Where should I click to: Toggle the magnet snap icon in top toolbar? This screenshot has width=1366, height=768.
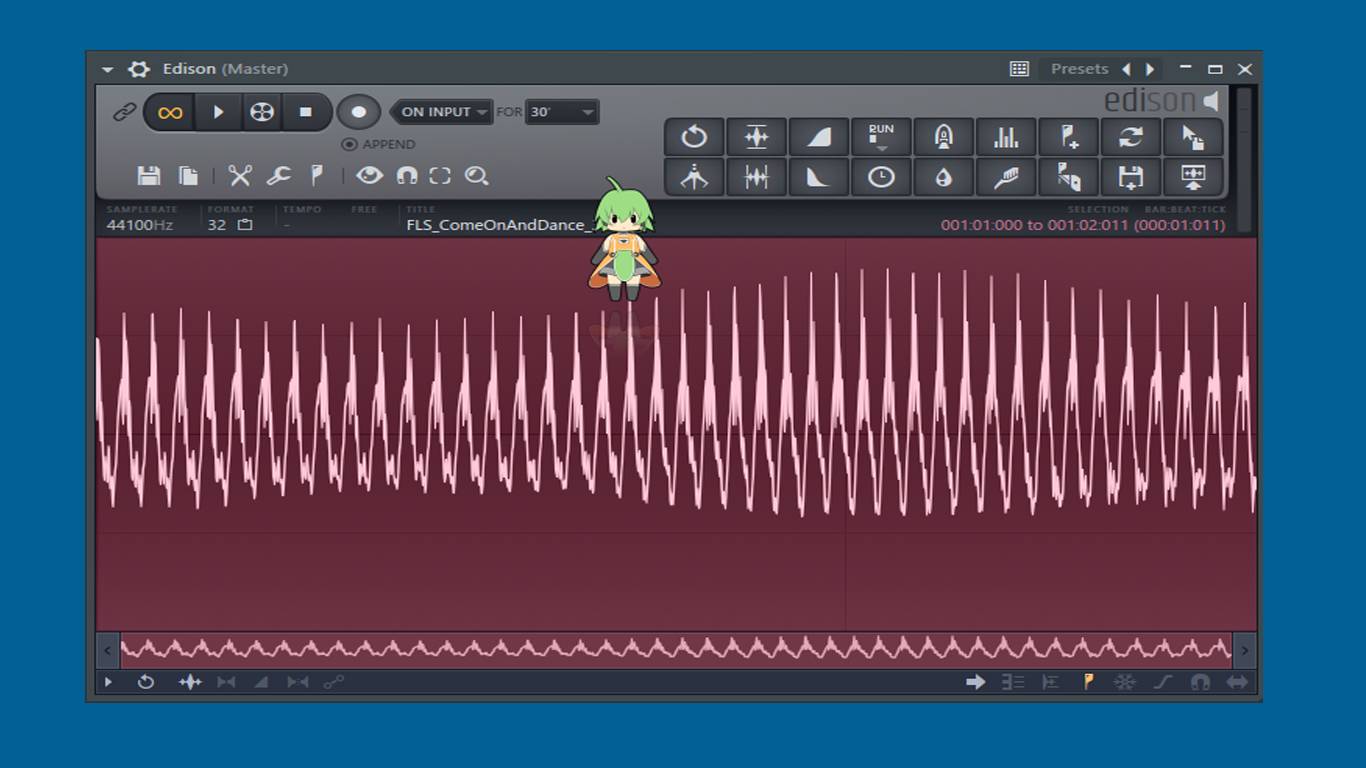point(407,176)
